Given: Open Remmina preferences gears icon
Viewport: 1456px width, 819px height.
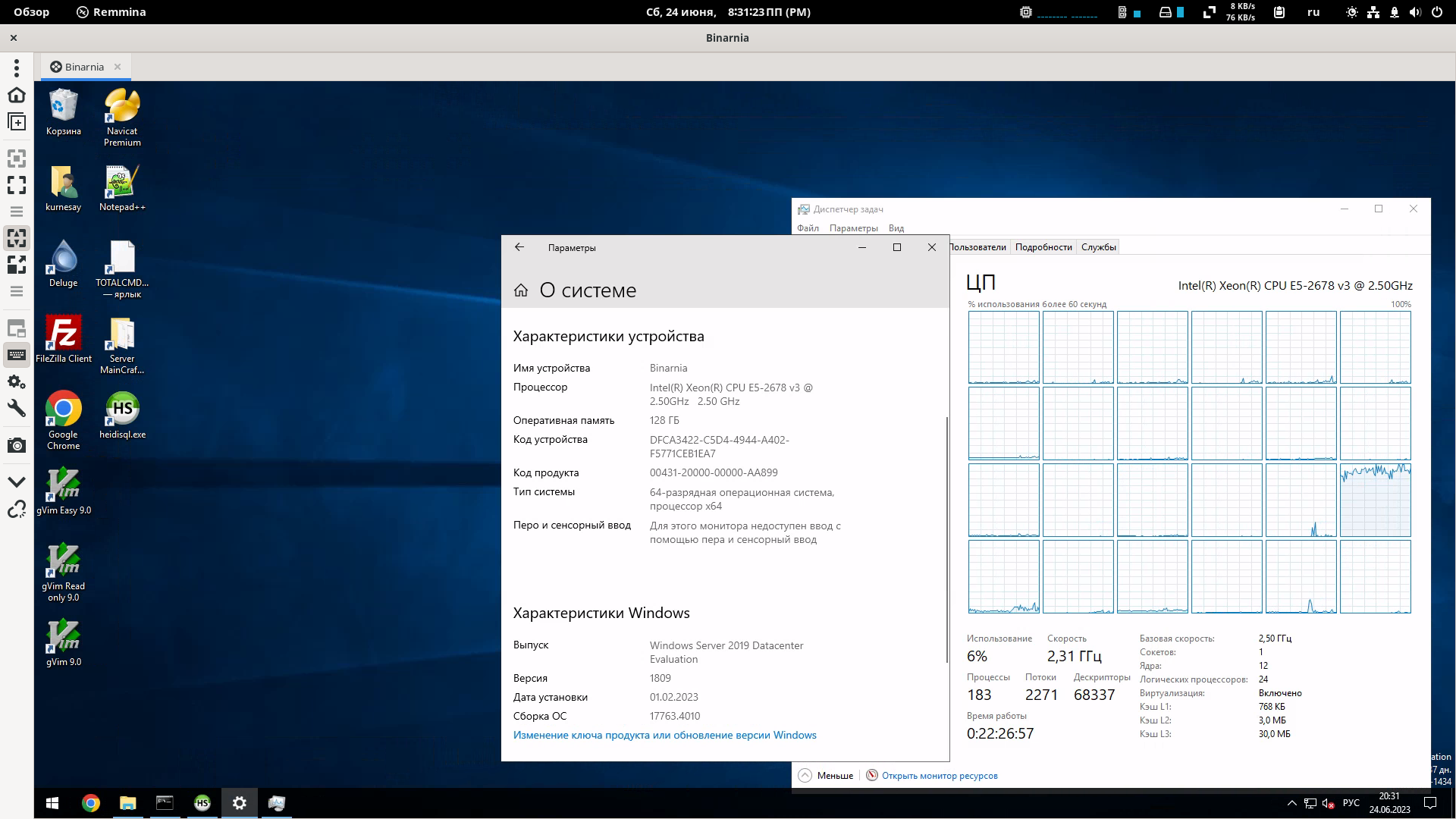Looking at the screenshot, I should [17, 381].
